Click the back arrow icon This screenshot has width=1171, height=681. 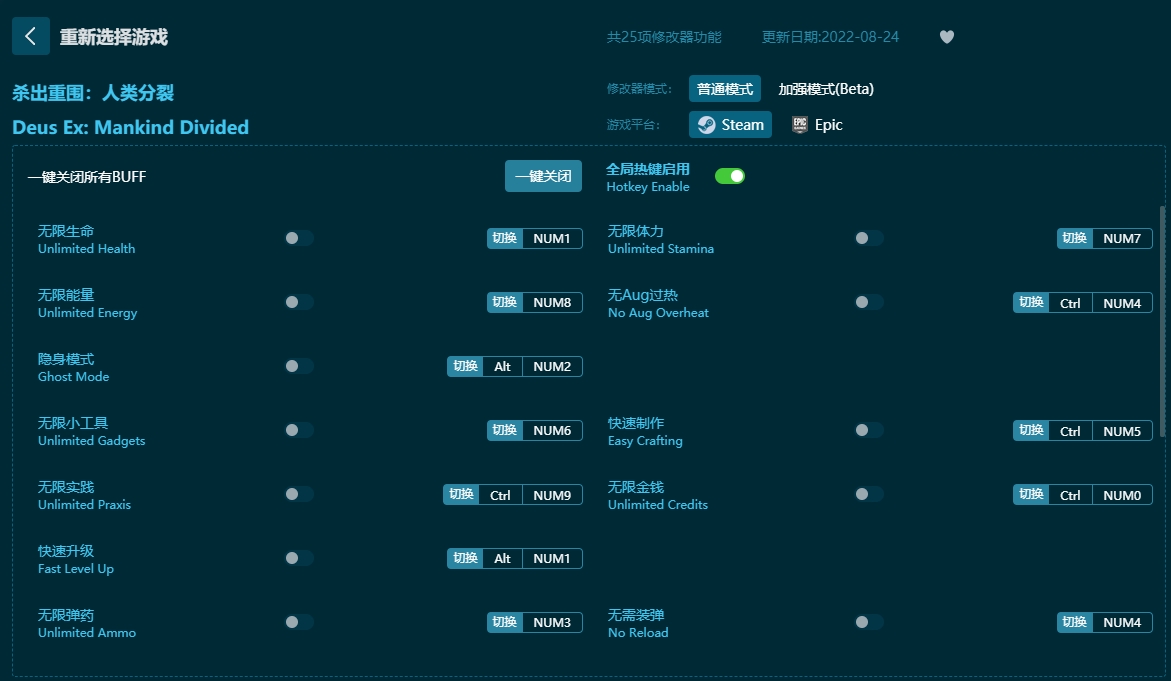click(x=31, y=36)
